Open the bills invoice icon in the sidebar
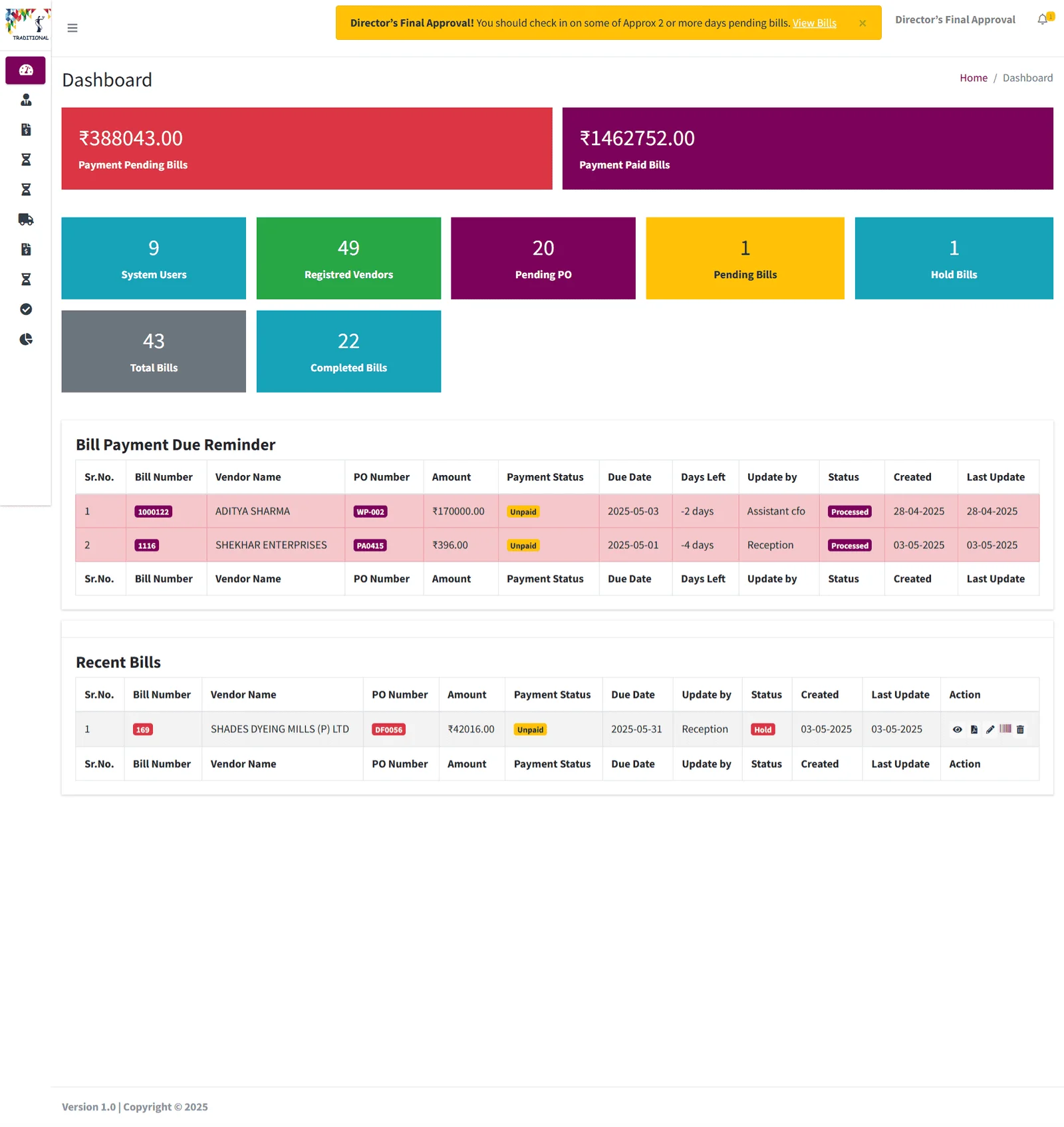Screen dimensions: 1064x1127 point(25,129)
